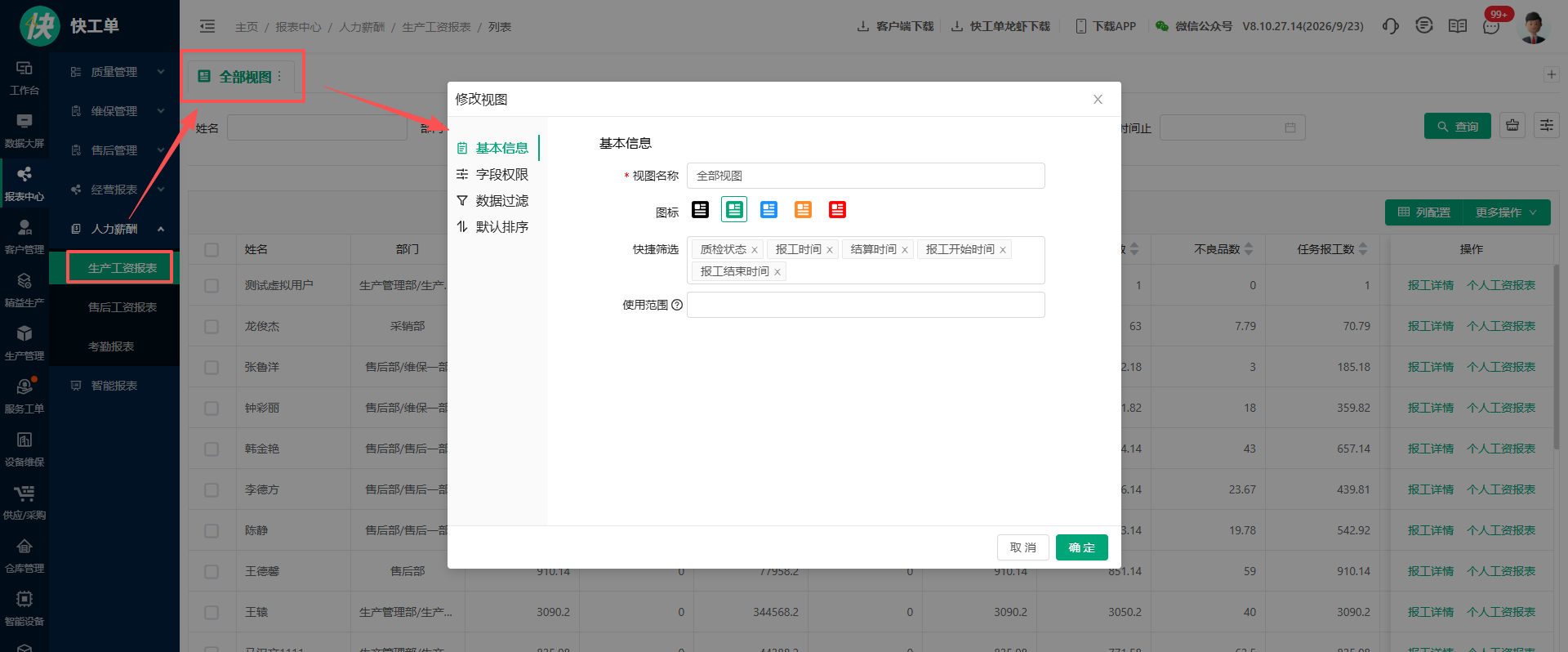Collapse the 人力薪酬 sidebar menu

(114, 229)
